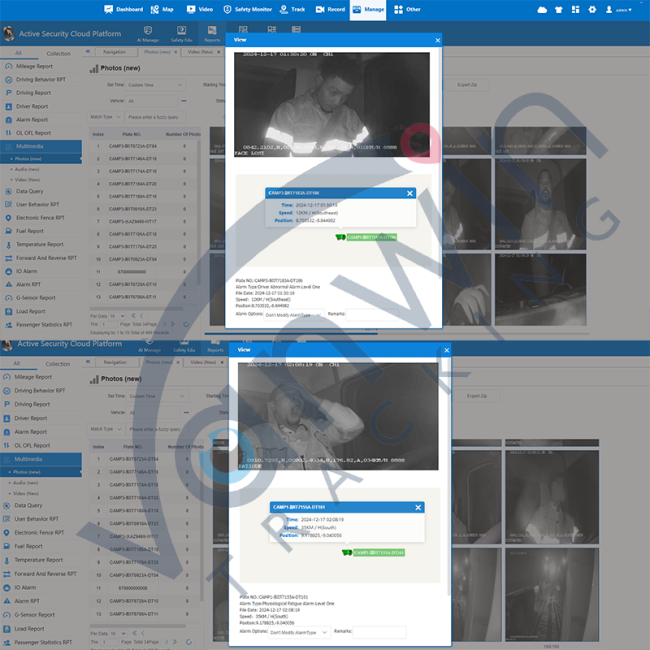Close the map popup for CAMP3-B077183A-DT186
The image size is (650, 650).
tap(409, 193)
